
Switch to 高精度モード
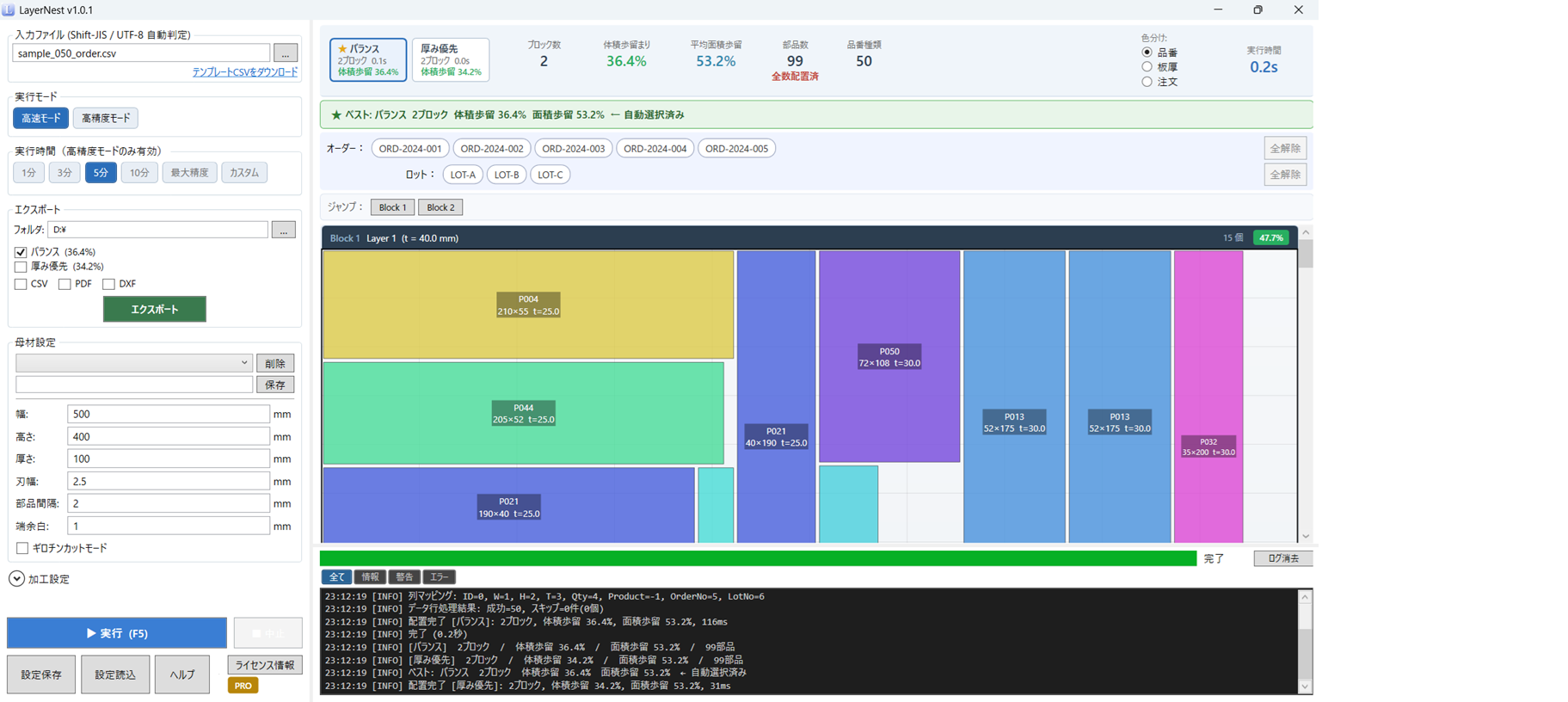click(106, 118)
